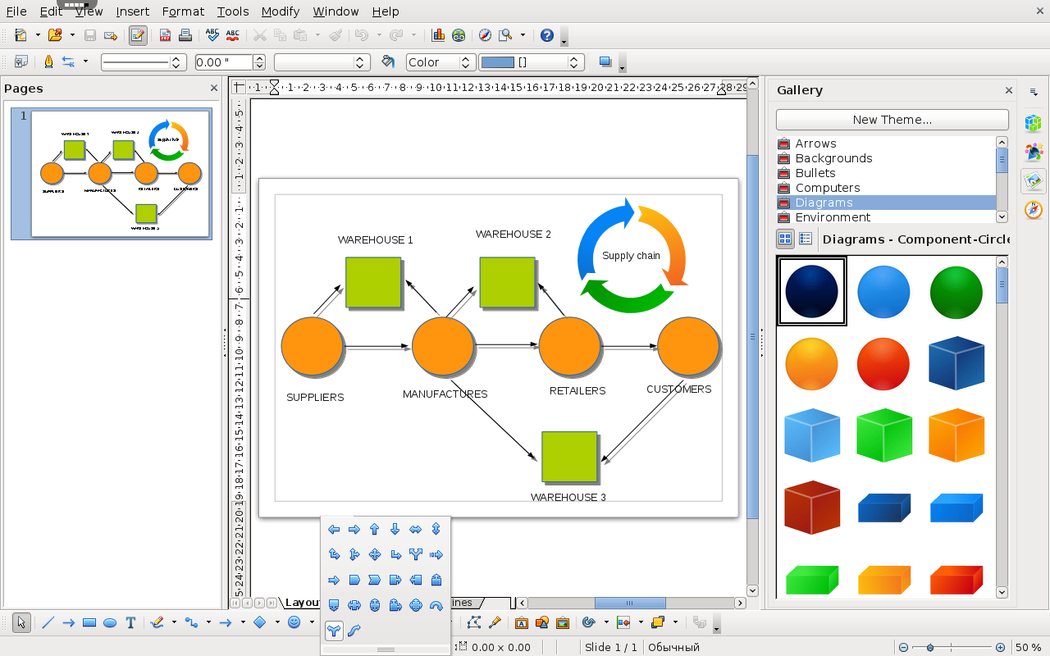Click the New Theme... button
The height and width of the screenshot is (656, 1050).
(892, 120)
